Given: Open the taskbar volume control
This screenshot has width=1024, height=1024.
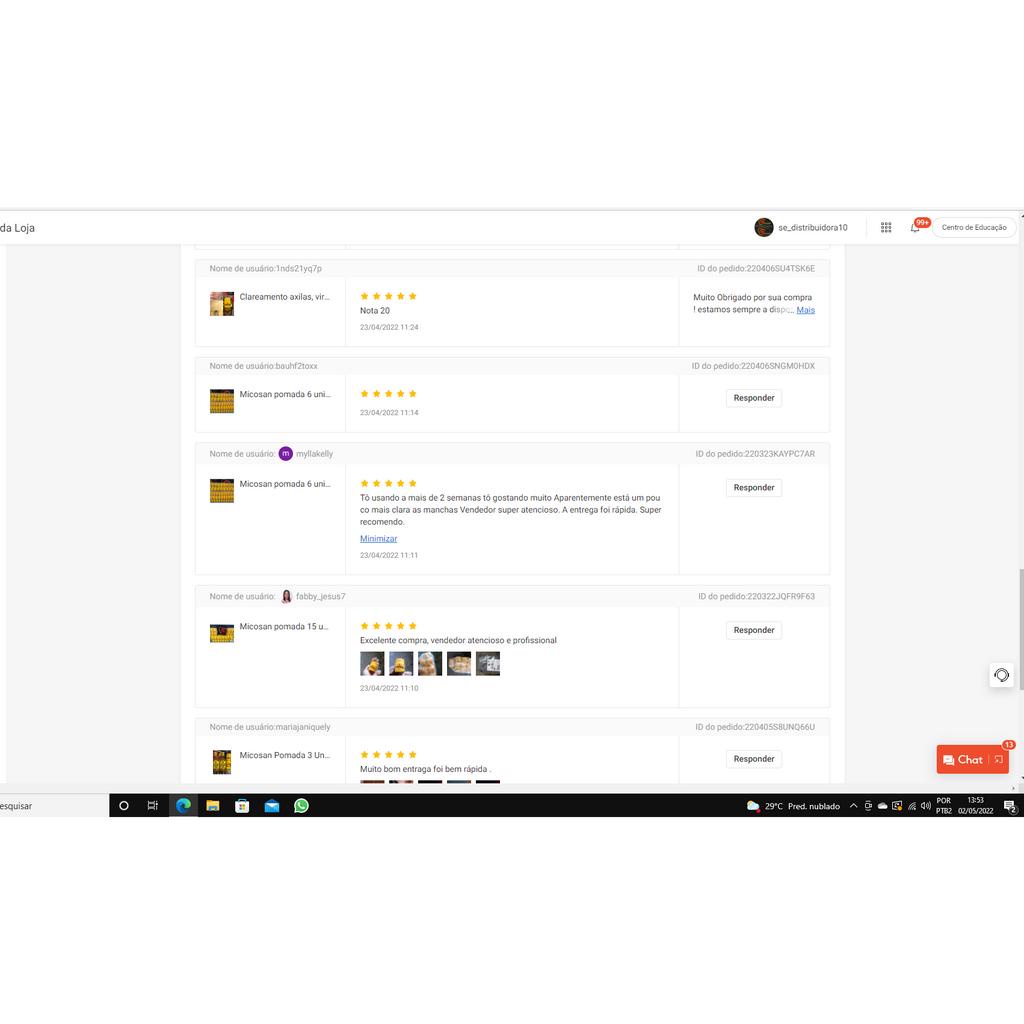Looking at the screenshot, I should click(926, 806).
